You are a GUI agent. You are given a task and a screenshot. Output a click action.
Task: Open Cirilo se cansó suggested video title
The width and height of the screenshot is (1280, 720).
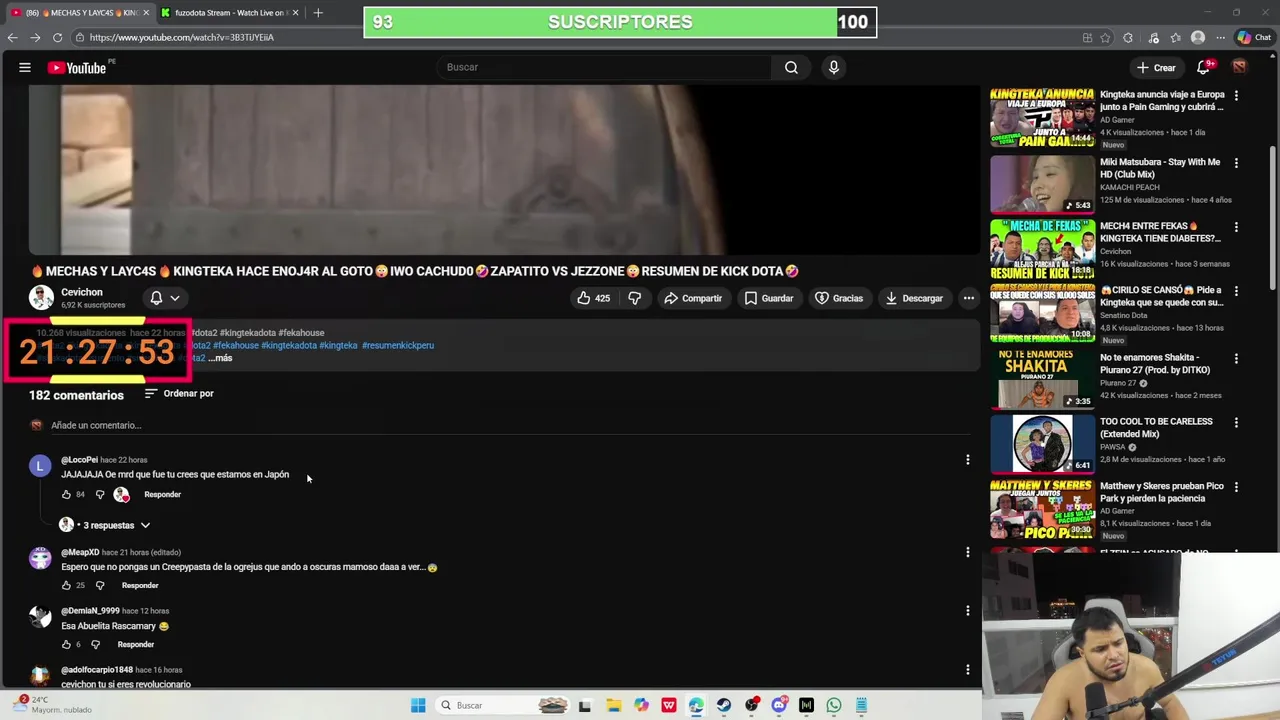[1161, 296]
